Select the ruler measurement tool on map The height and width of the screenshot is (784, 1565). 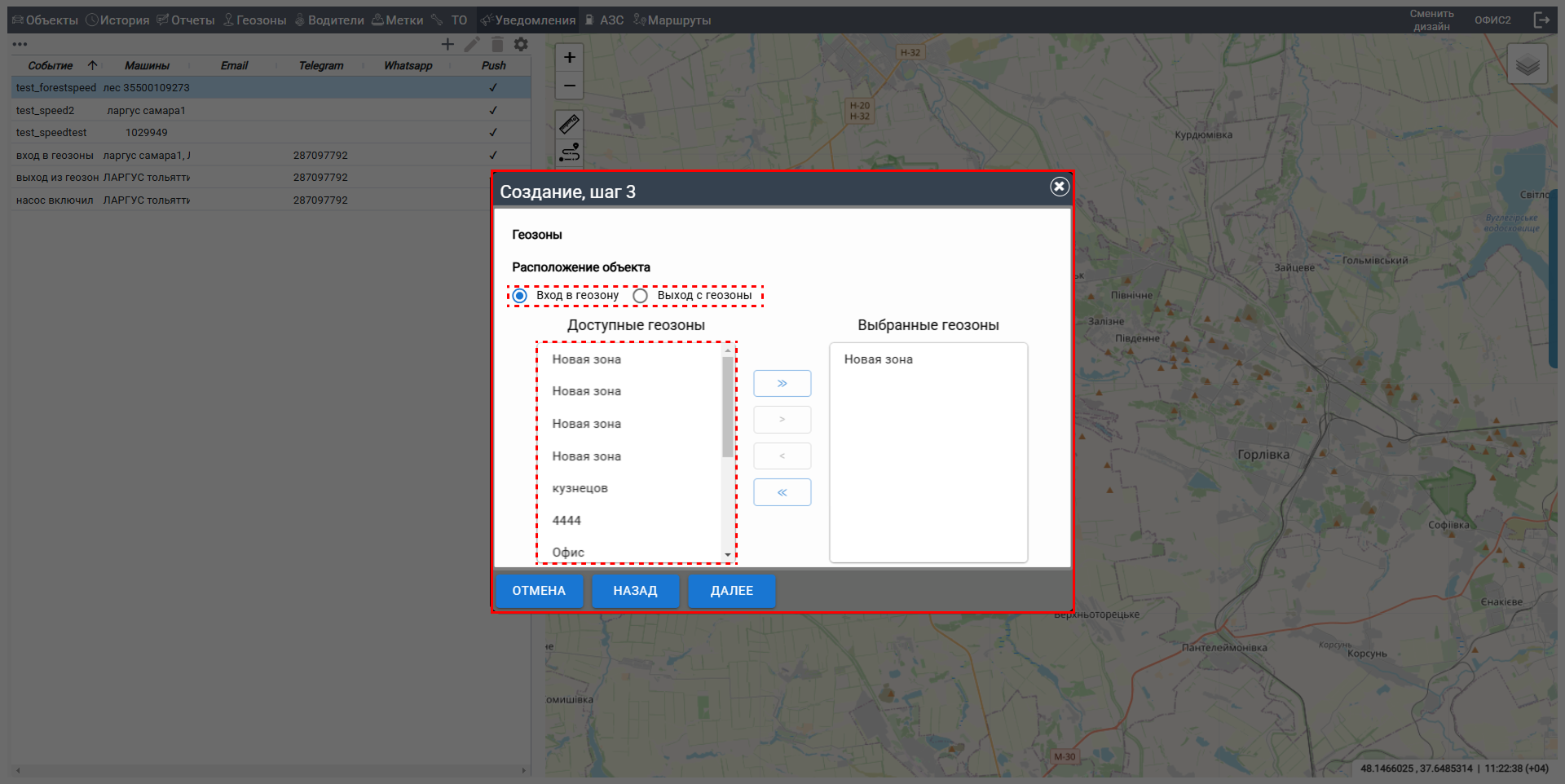(x=569, y=124)
